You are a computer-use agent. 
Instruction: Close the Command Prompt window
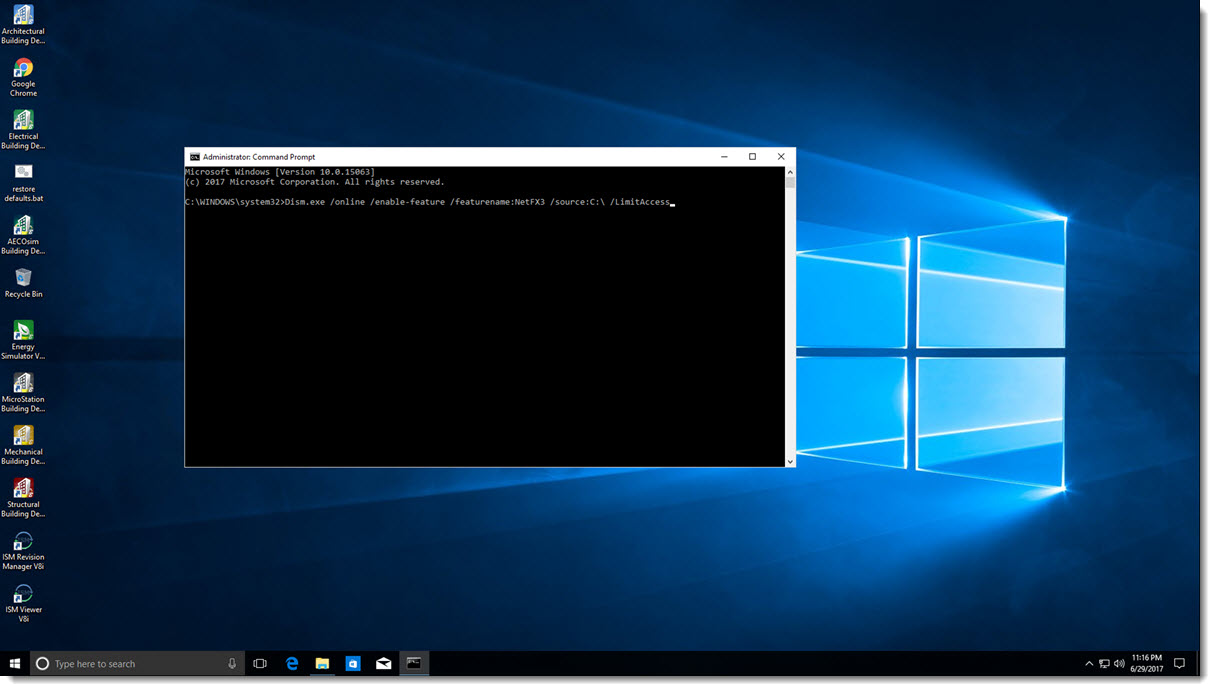(x=781, y=157)
